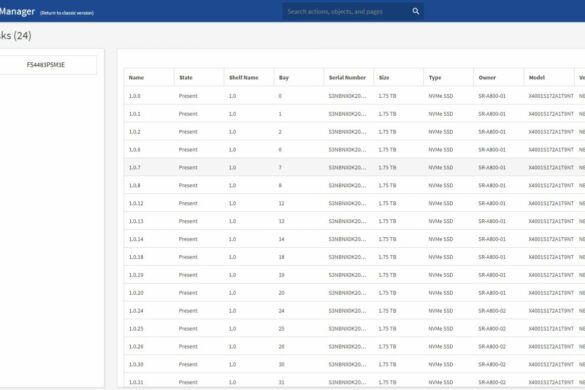Select the highlighted disk row 1.0.7

point(354,168)
